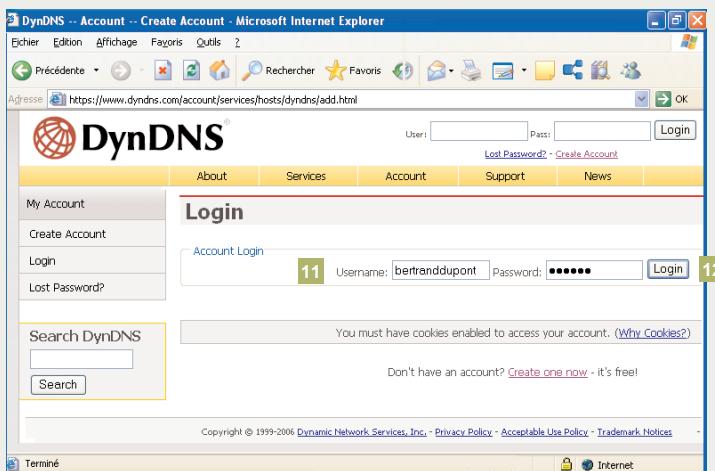Open the Affichage menu
The image size is (715, 471).
(117, 42)
